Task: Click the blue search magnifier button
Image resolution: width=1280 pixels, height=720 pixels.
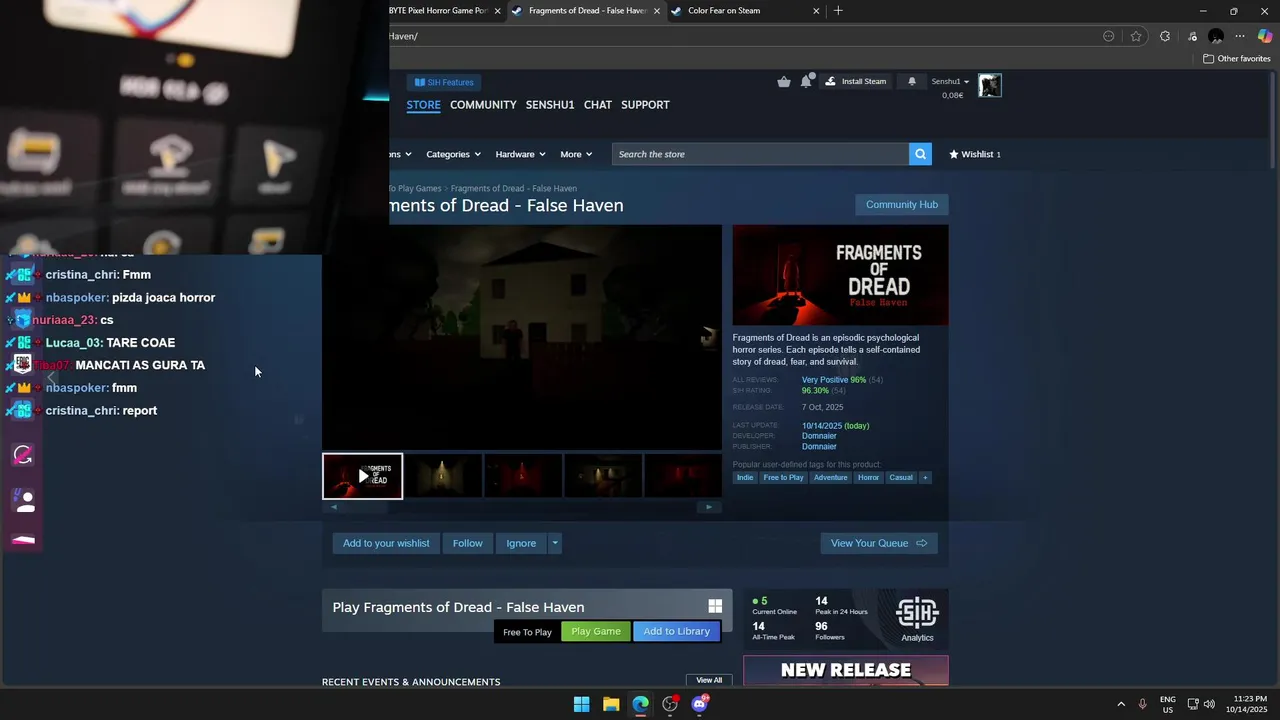Action: pyautogui.click(x=920, y=154)
